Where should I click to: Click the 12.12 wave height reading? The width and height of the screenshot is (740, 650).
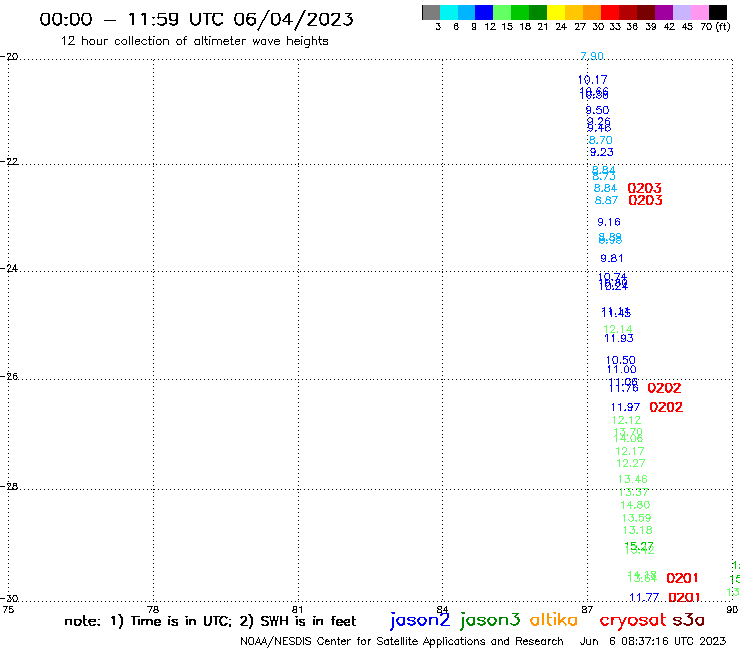click(626, 420)
